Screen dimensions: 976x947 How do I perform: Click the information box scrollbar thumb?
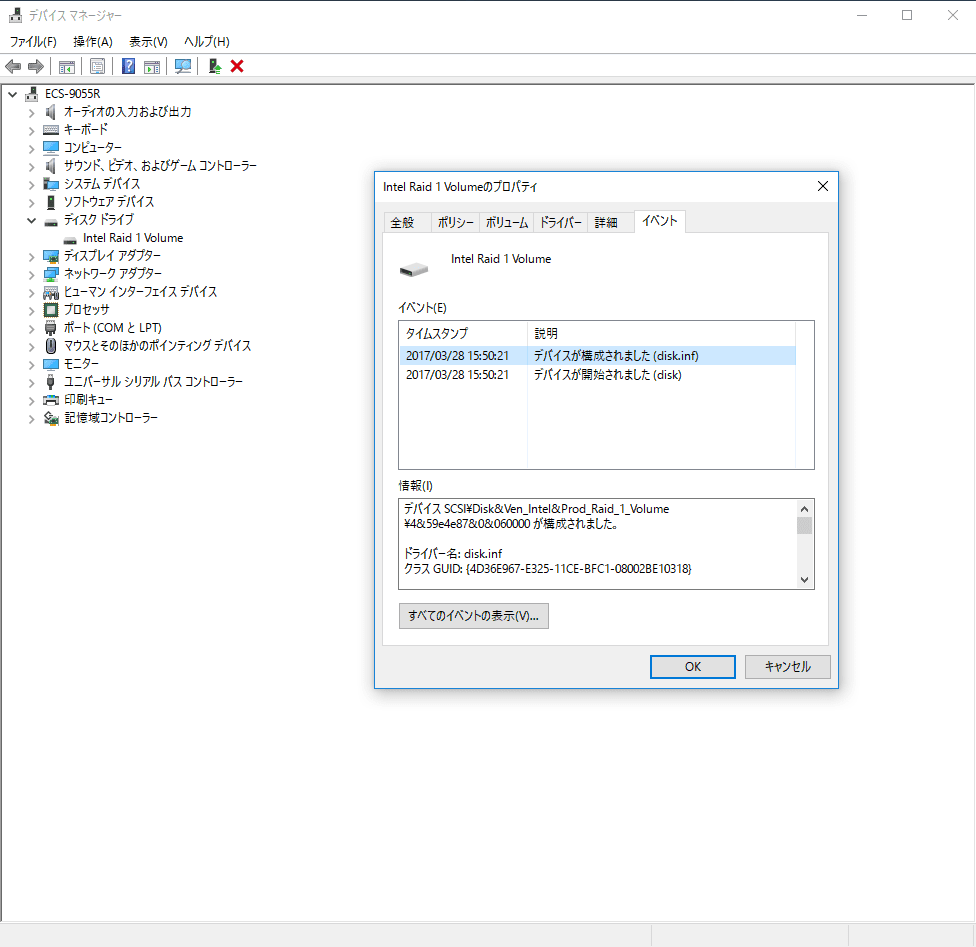click(804, 525)
